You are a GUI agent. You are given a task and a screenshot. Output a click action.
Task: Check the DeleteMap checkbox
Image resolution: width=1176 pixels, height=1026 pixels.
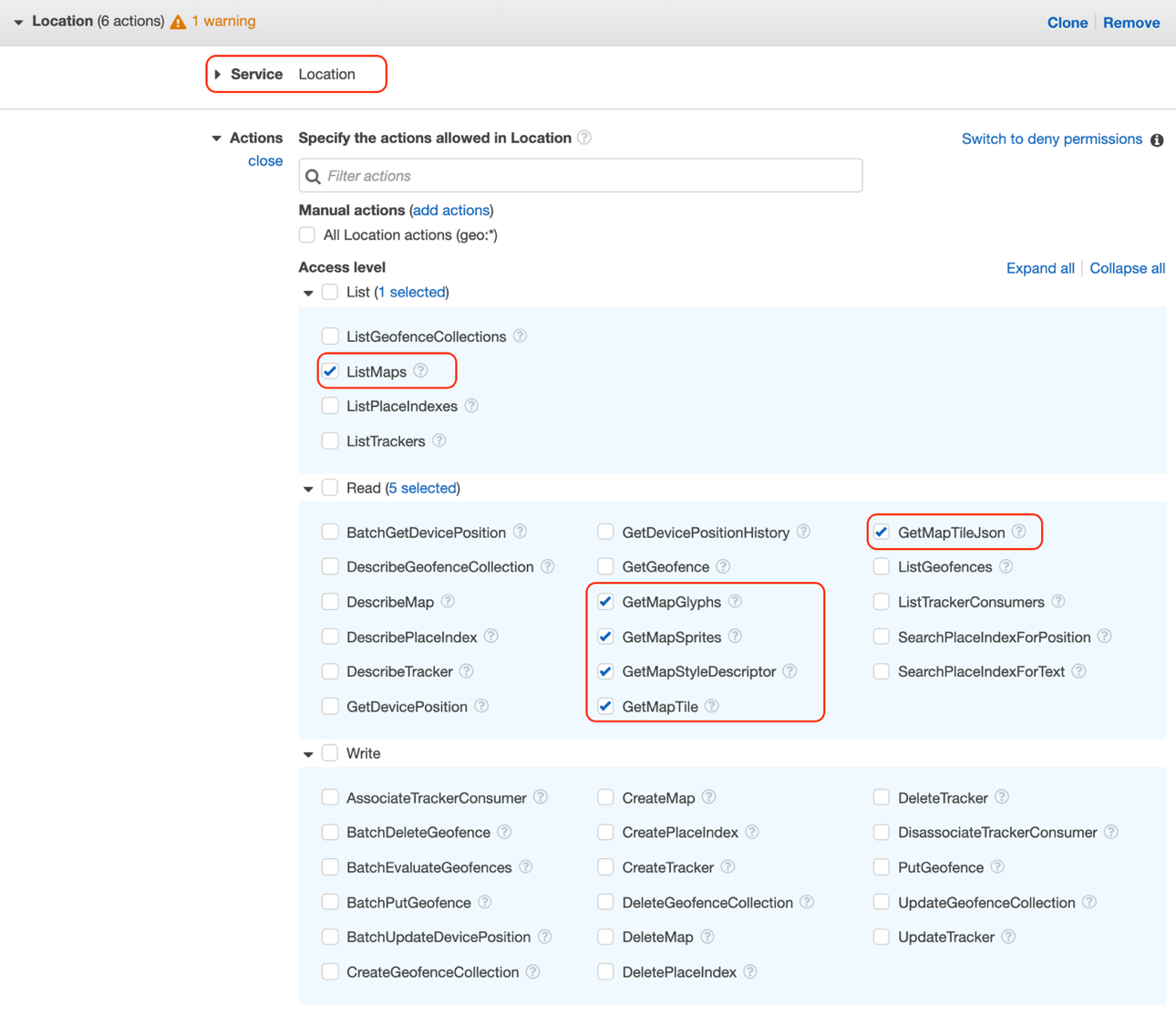[x=605, y=937]
